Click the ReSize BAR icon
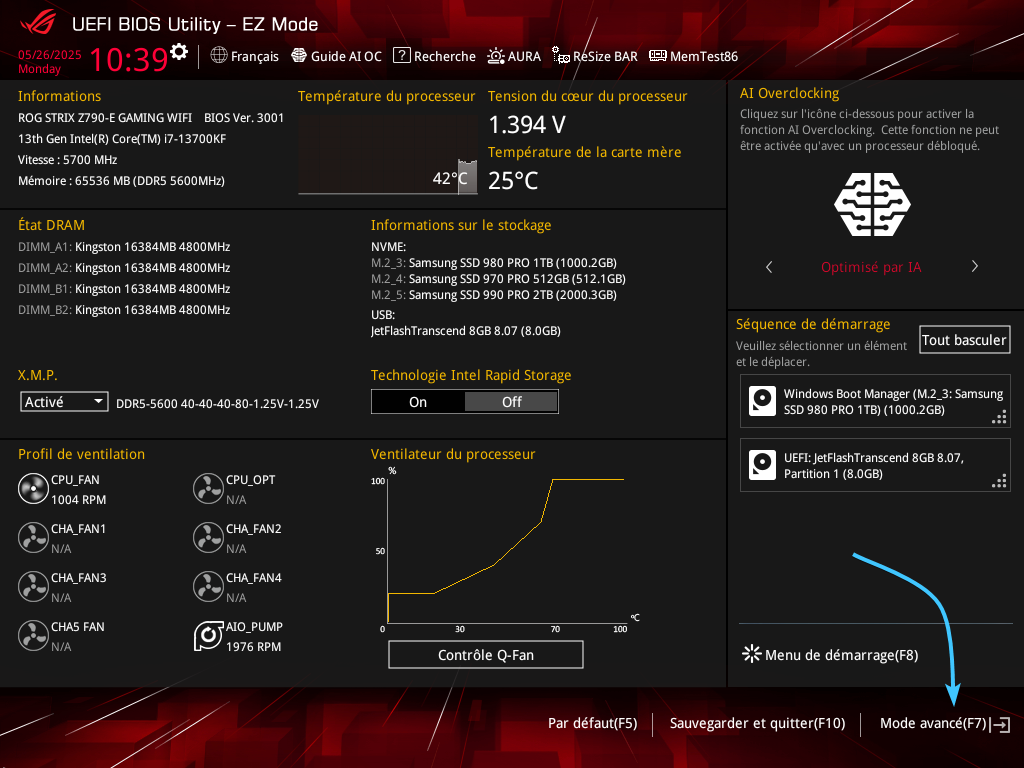1024x768 pixels. (x=560, y=56)
